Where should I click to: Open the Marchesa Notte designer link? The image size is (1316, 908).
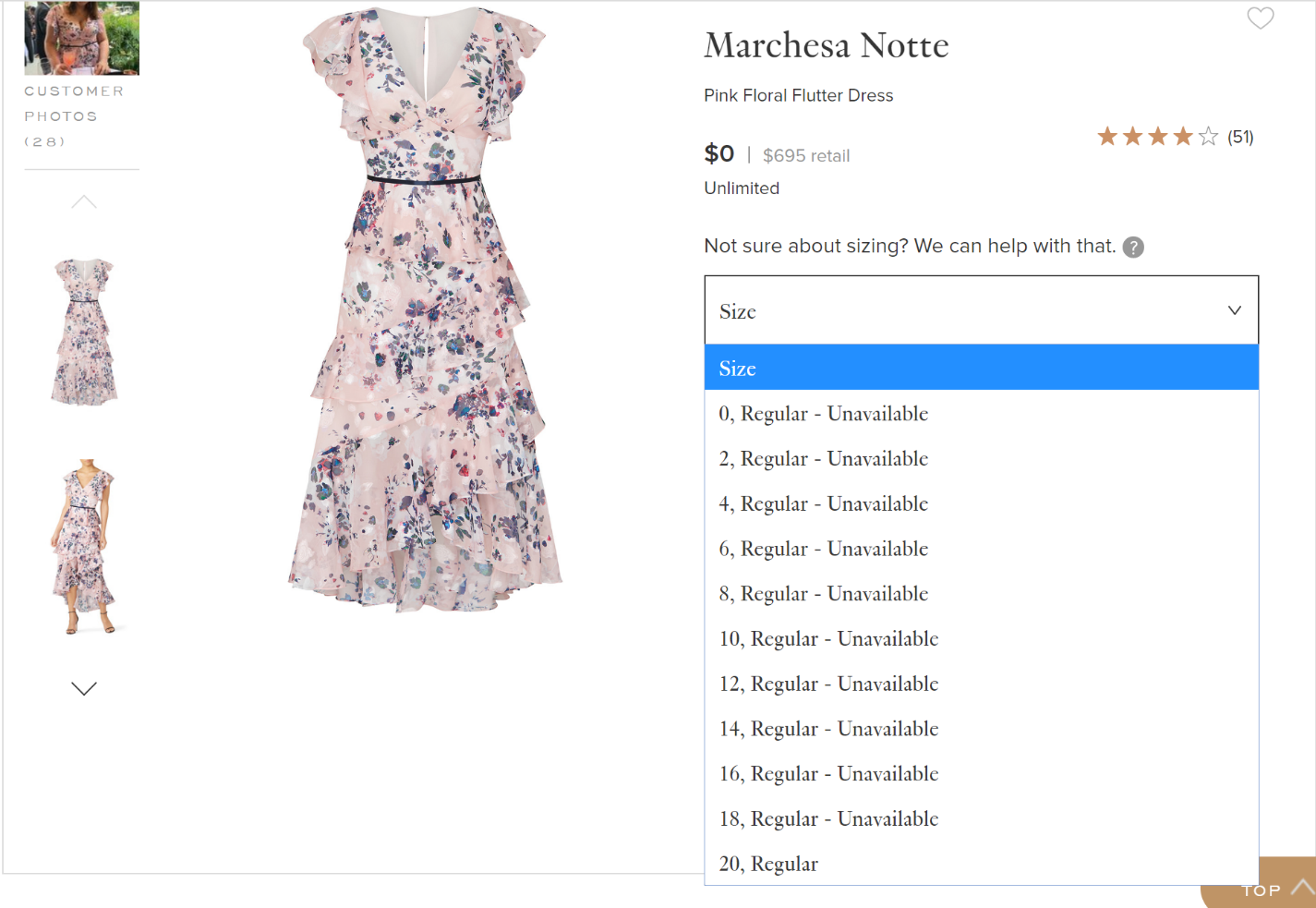[x=826, y=45]
